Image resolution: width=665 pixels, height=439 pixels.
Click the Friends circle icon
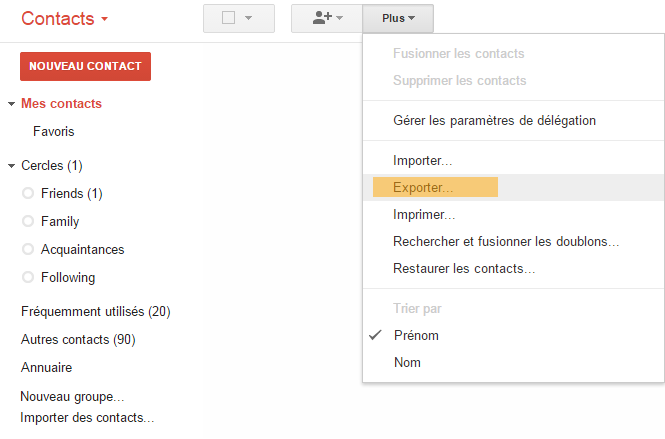pos(28,194)
